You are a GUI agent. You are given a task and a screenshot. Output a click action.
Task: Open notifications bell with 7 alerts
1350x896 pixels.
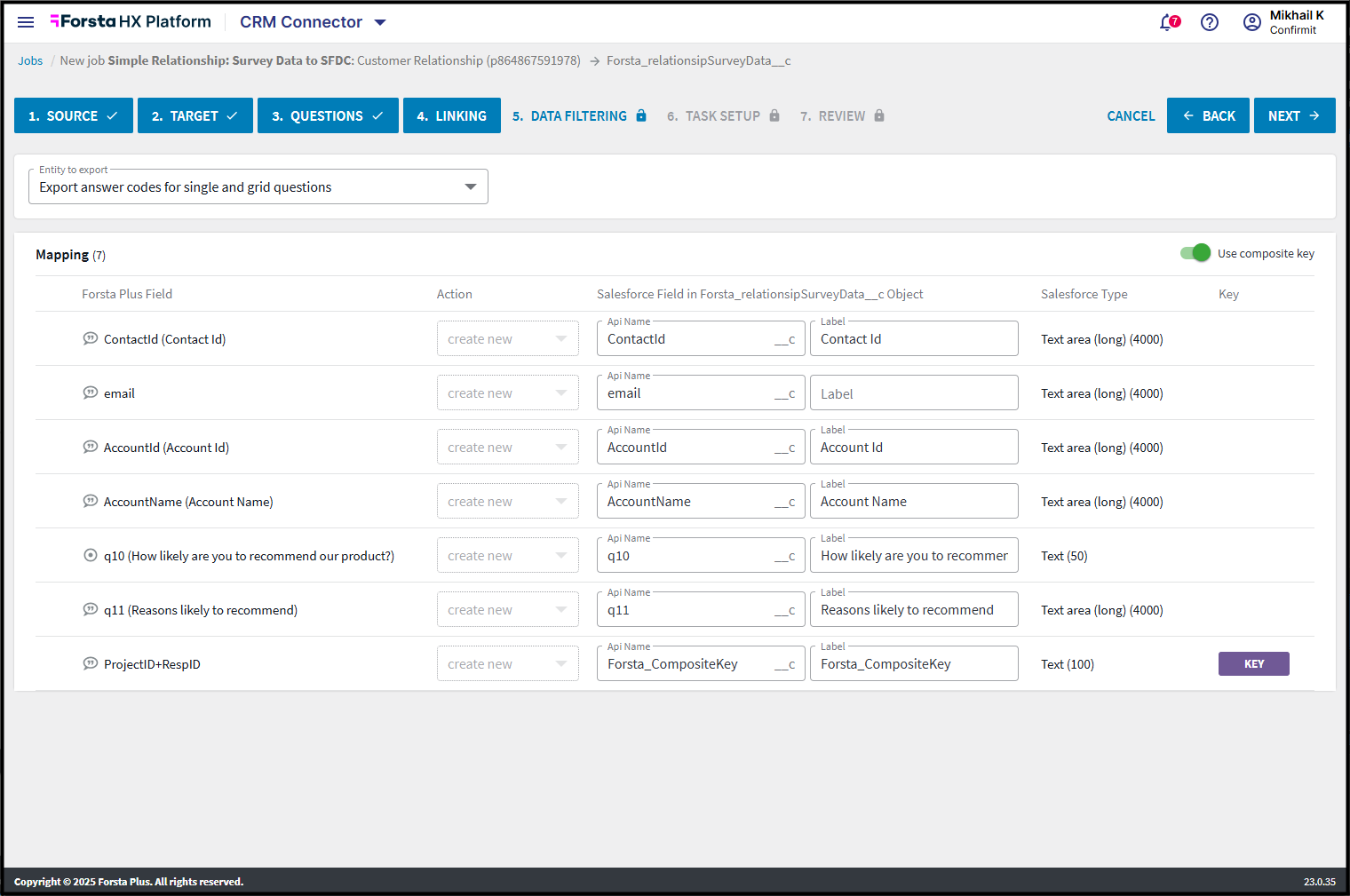point(1169,22)
